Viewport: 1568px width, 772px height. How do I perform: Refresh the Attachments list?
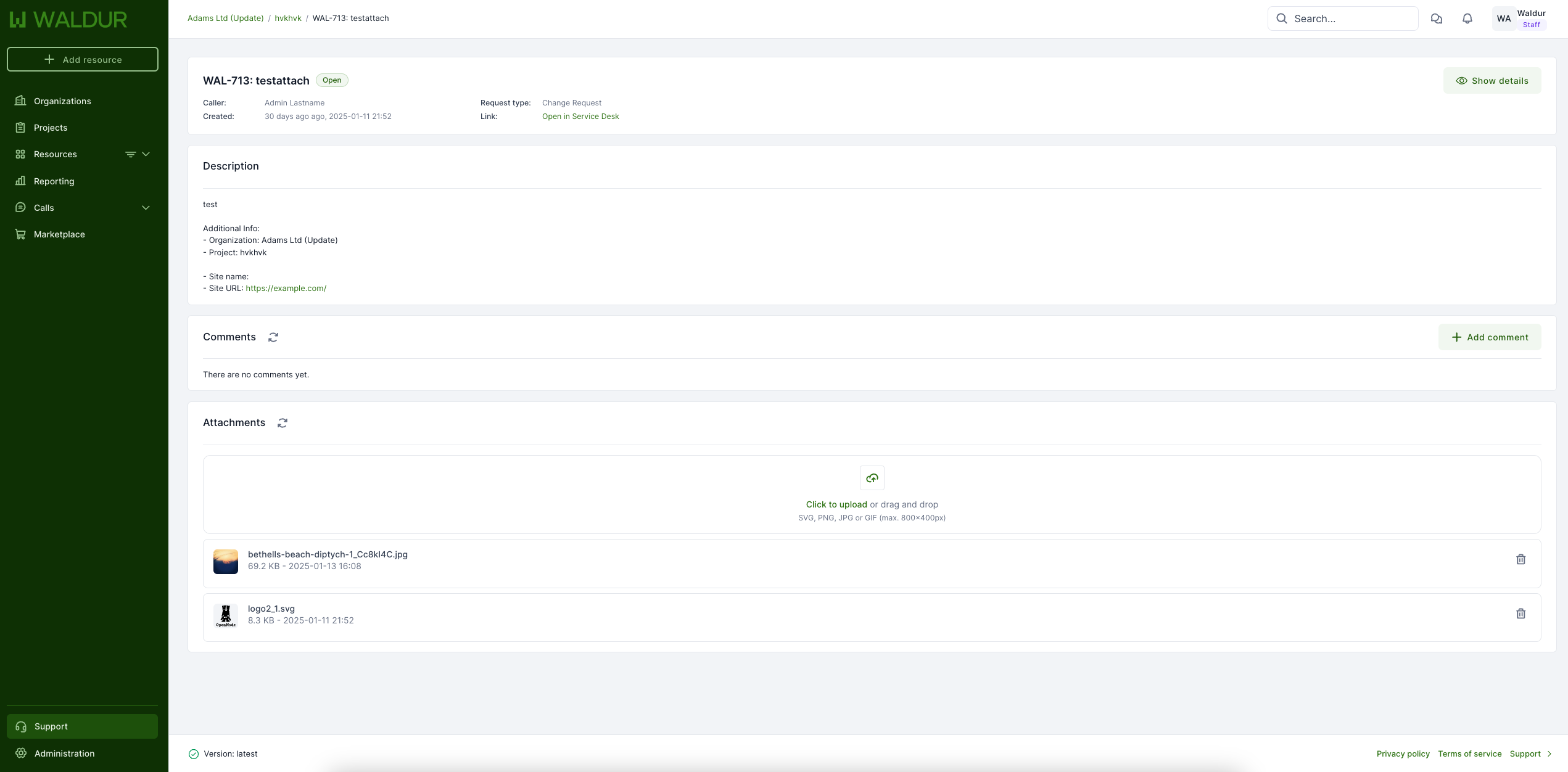click(x=283, y=423)
